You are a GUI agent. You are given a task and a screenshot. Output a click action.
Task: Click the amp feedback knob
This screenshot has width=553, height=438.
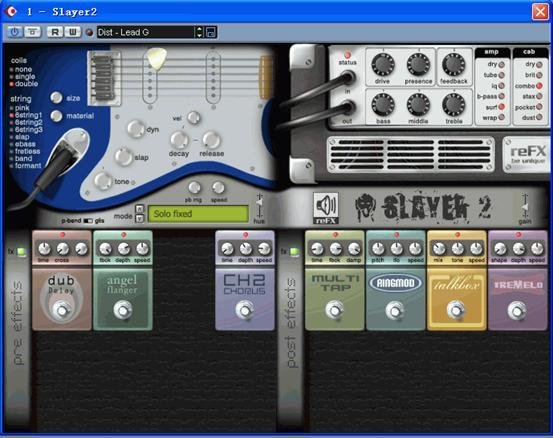tap(454, 64)
